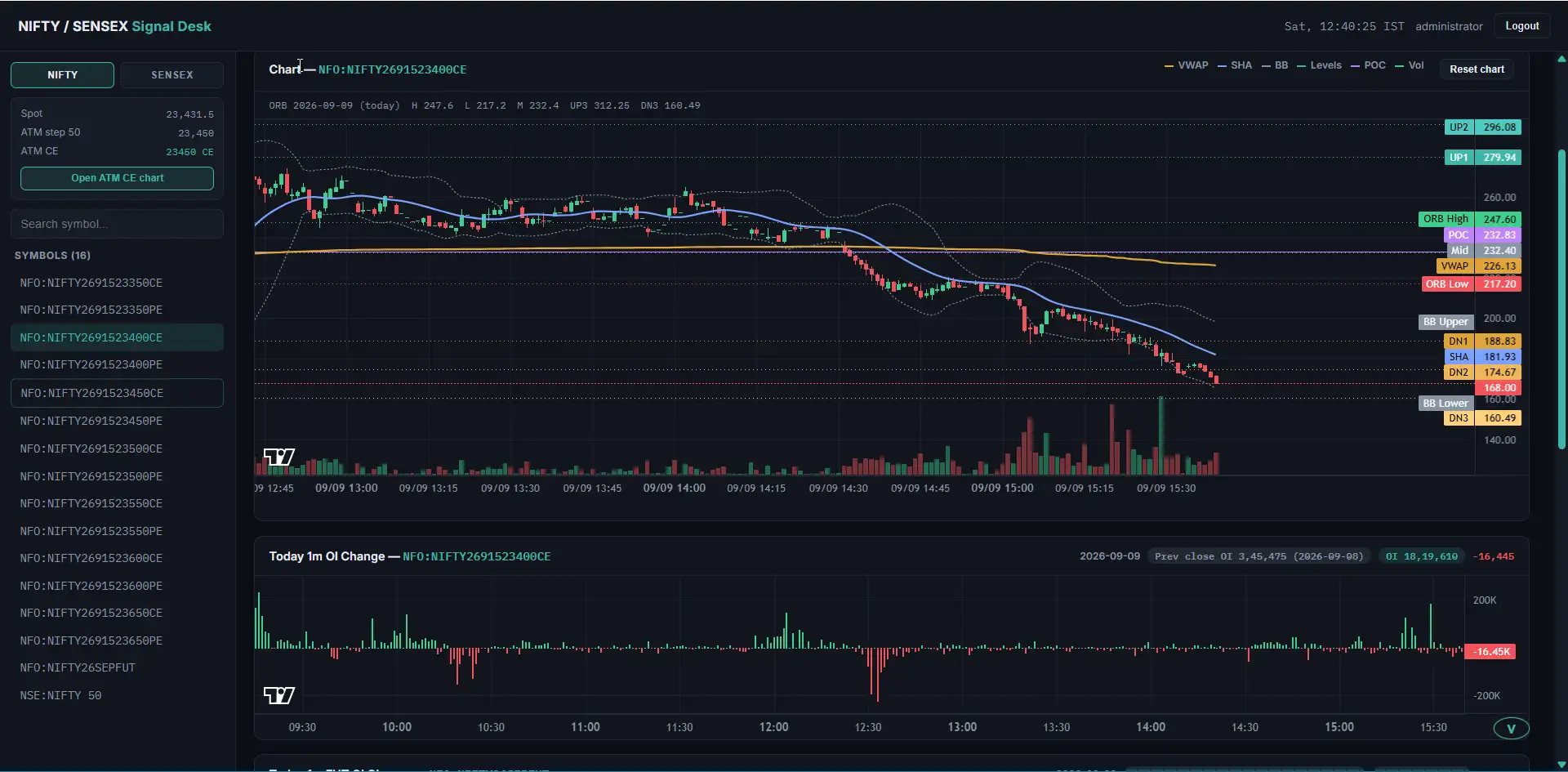
Task: Click the scrollbar down arrow
Action: coord(1561,765)
